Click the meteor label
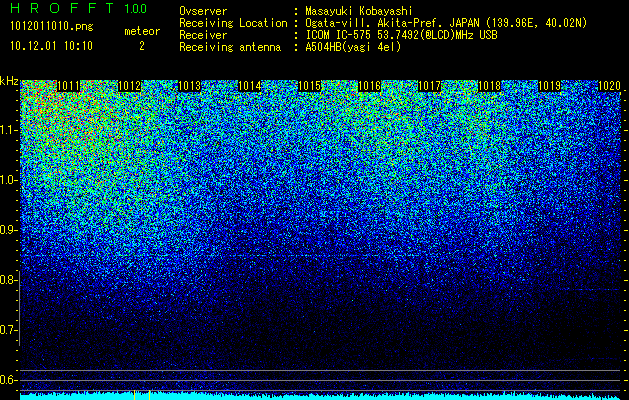 (142, 31)
